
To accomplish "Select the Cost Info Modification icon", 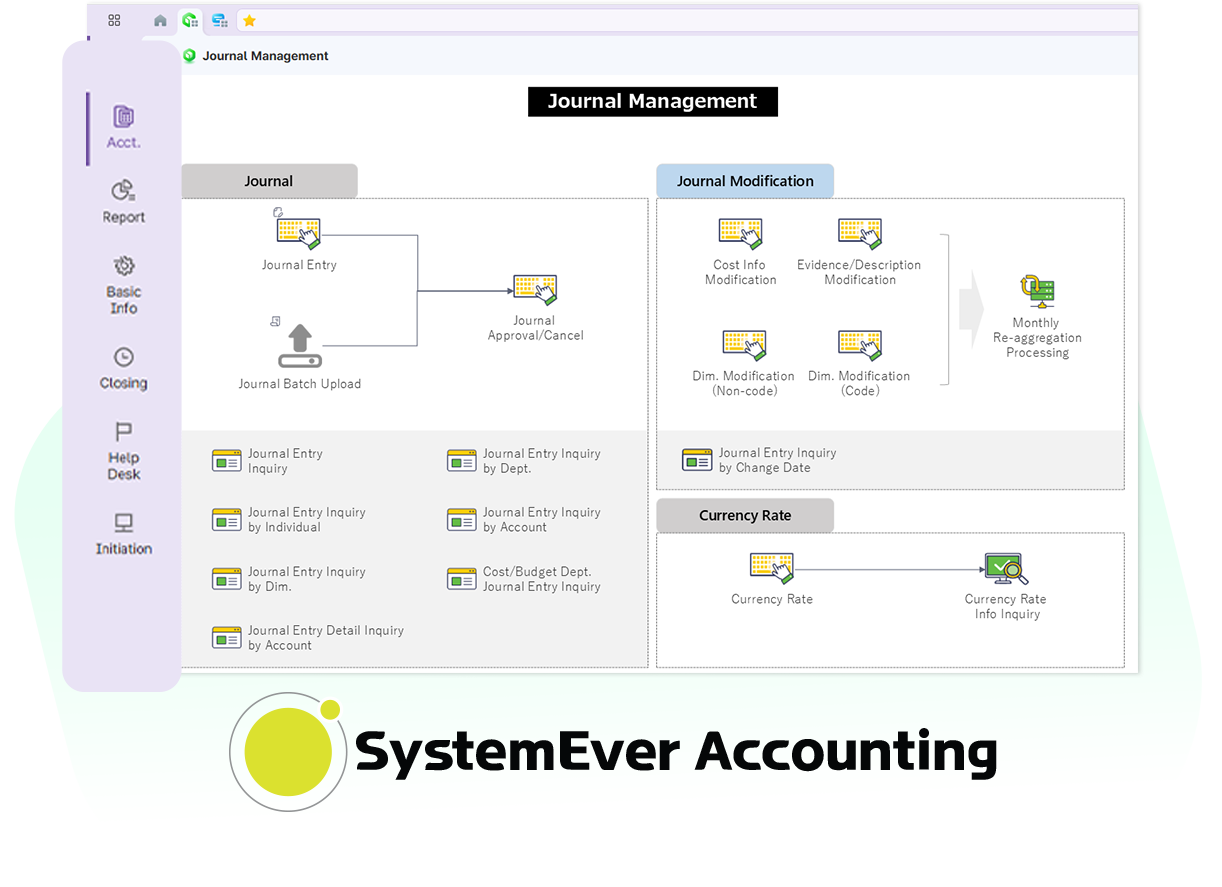I will click(x=740, y=233).
